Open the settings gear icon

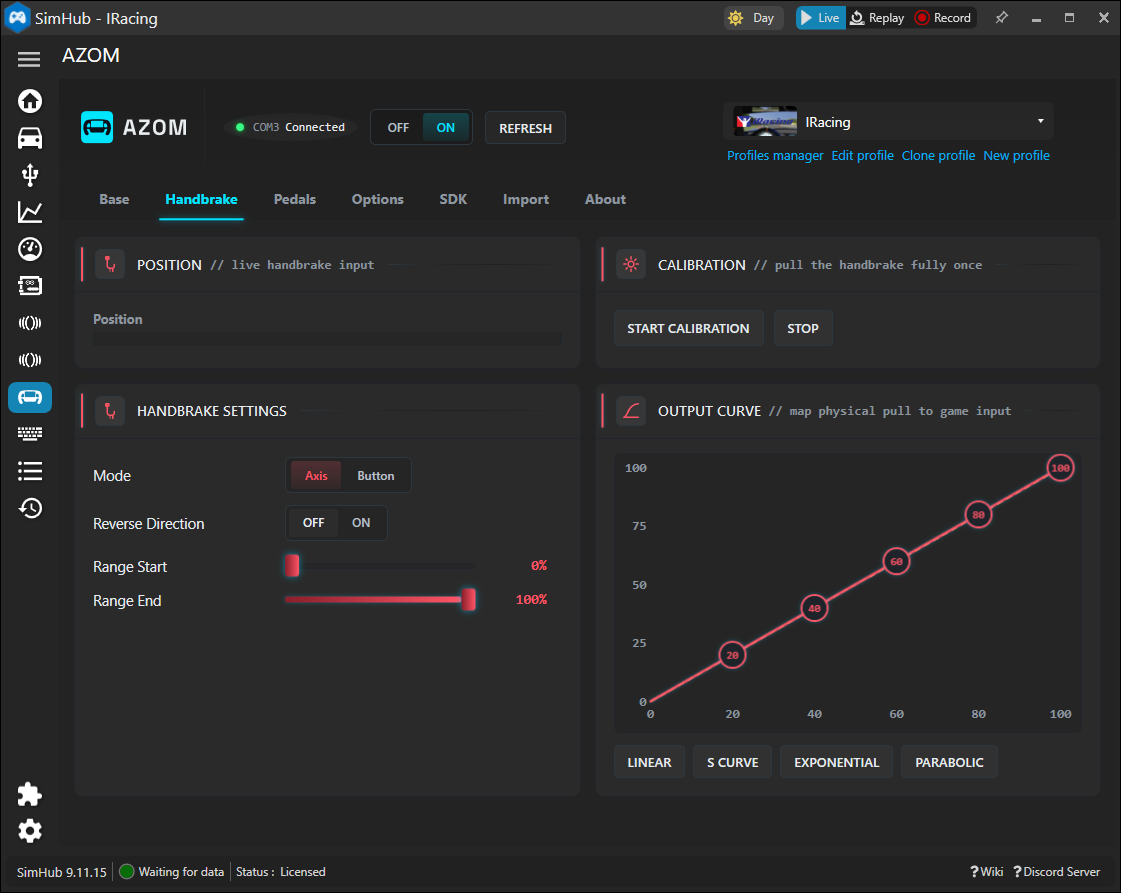click(29, 831)
